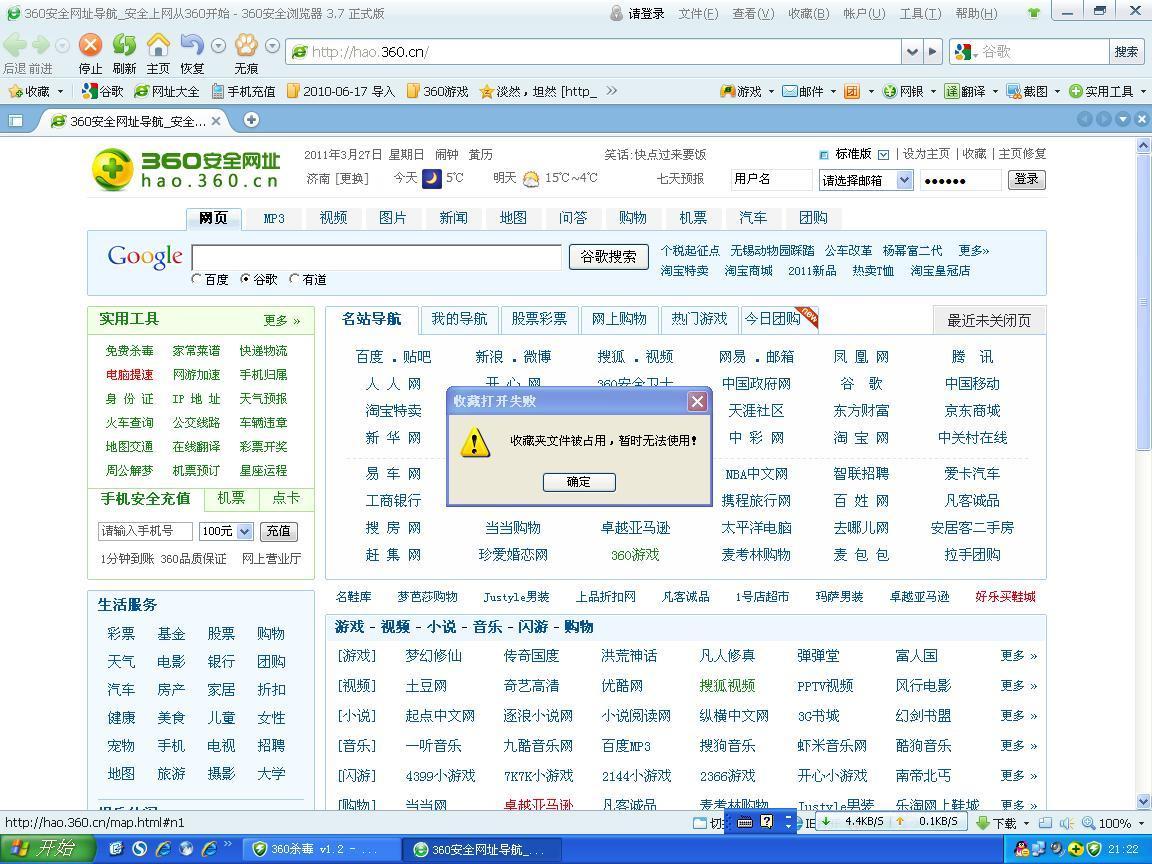Image resolution: width=1152 pixels, height=864 pixels.
Task: Refresh the page with green arrows icon
Action: (x=124, y=46)
